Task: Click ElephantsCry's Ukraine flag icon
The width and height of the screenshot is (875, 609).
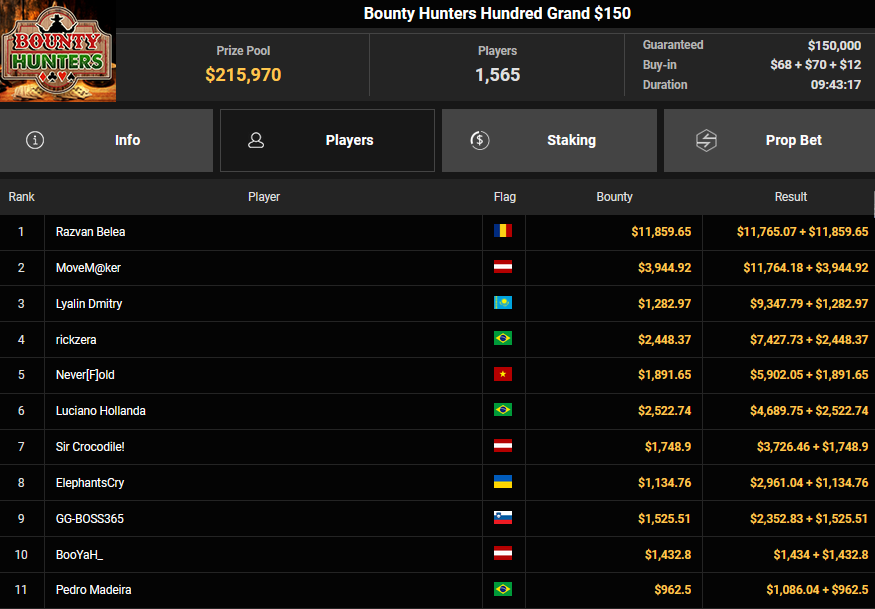Action: pos(503,483)
